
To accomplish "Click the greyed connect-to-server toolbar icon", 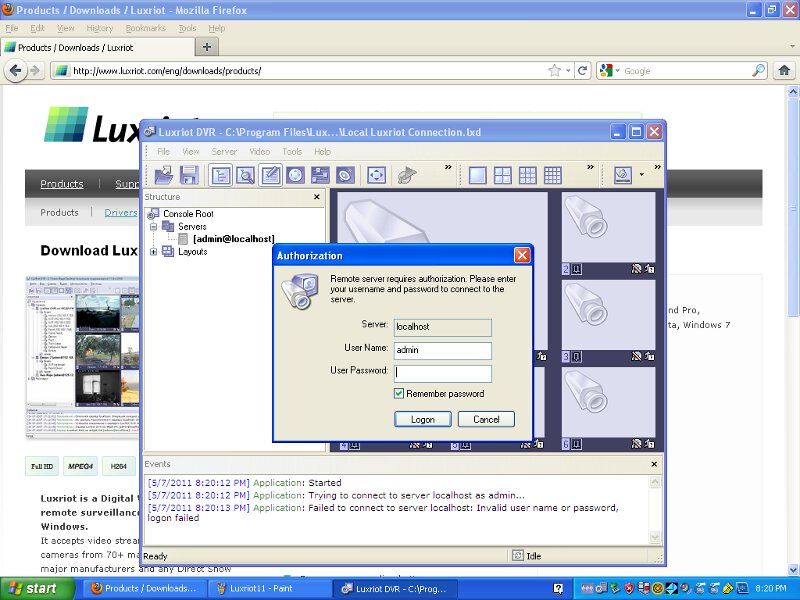I will (x=407, y=175).
